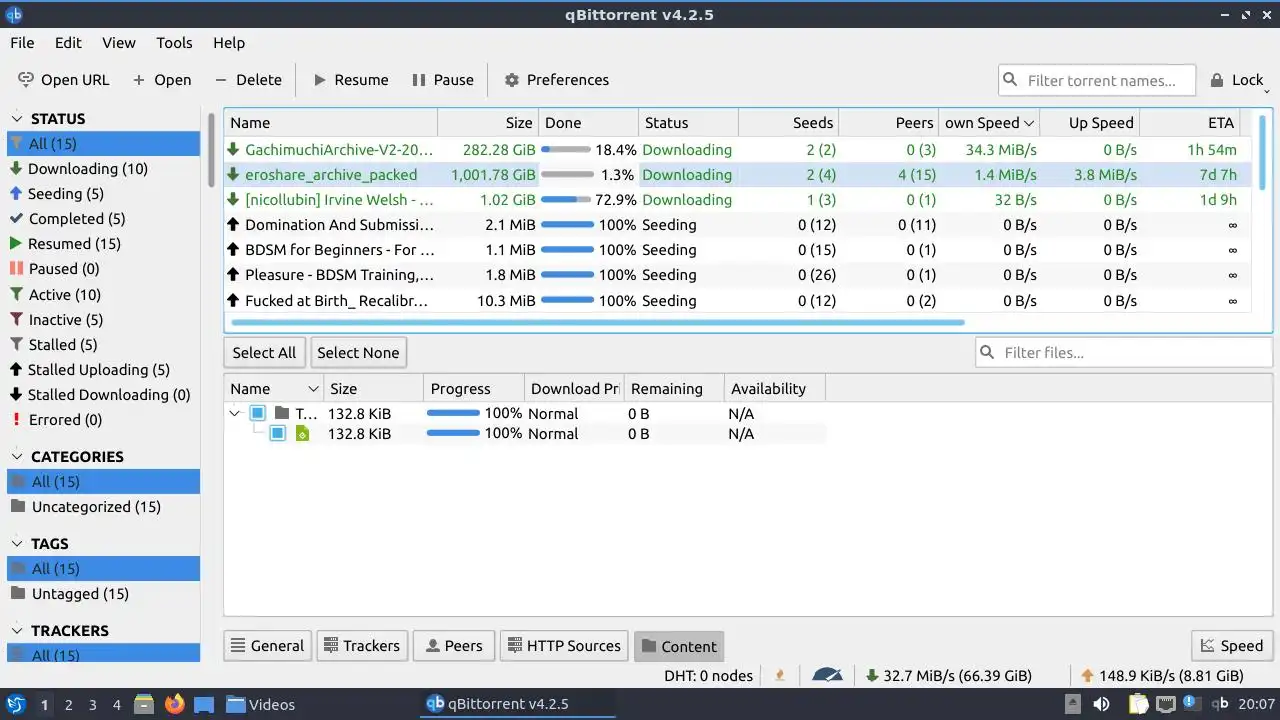Launch Firefox from the taskbar

point(175,704)
